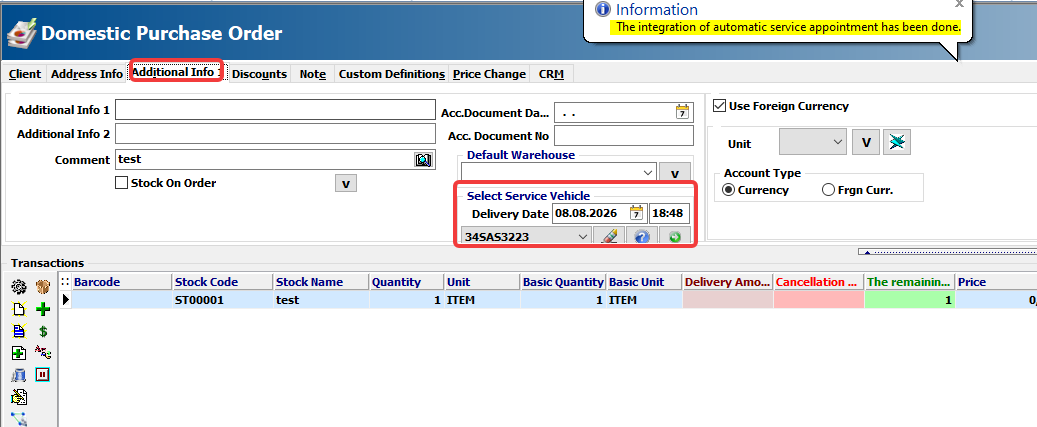Click the Additional Info 1 input field
This screenshot has width=1037, height=427.
[x=276, y=110]
